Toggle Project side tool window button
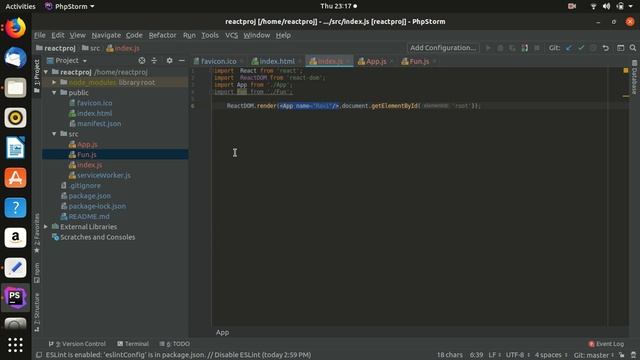 (x=37, y=76)
